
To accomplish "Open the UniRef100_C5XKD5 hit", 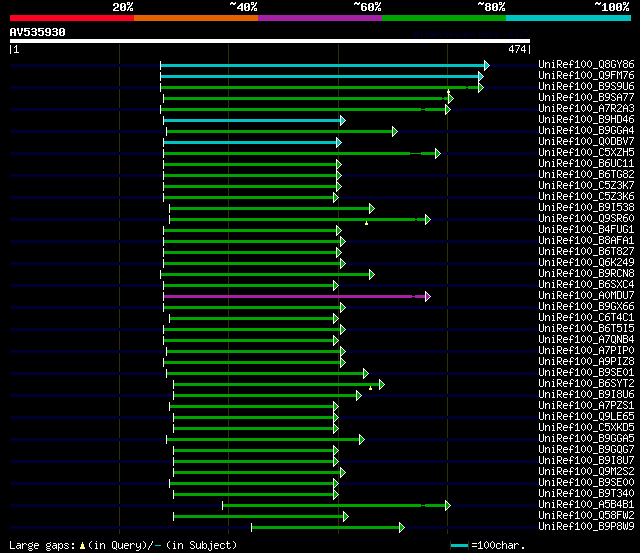I will point(586,428).
